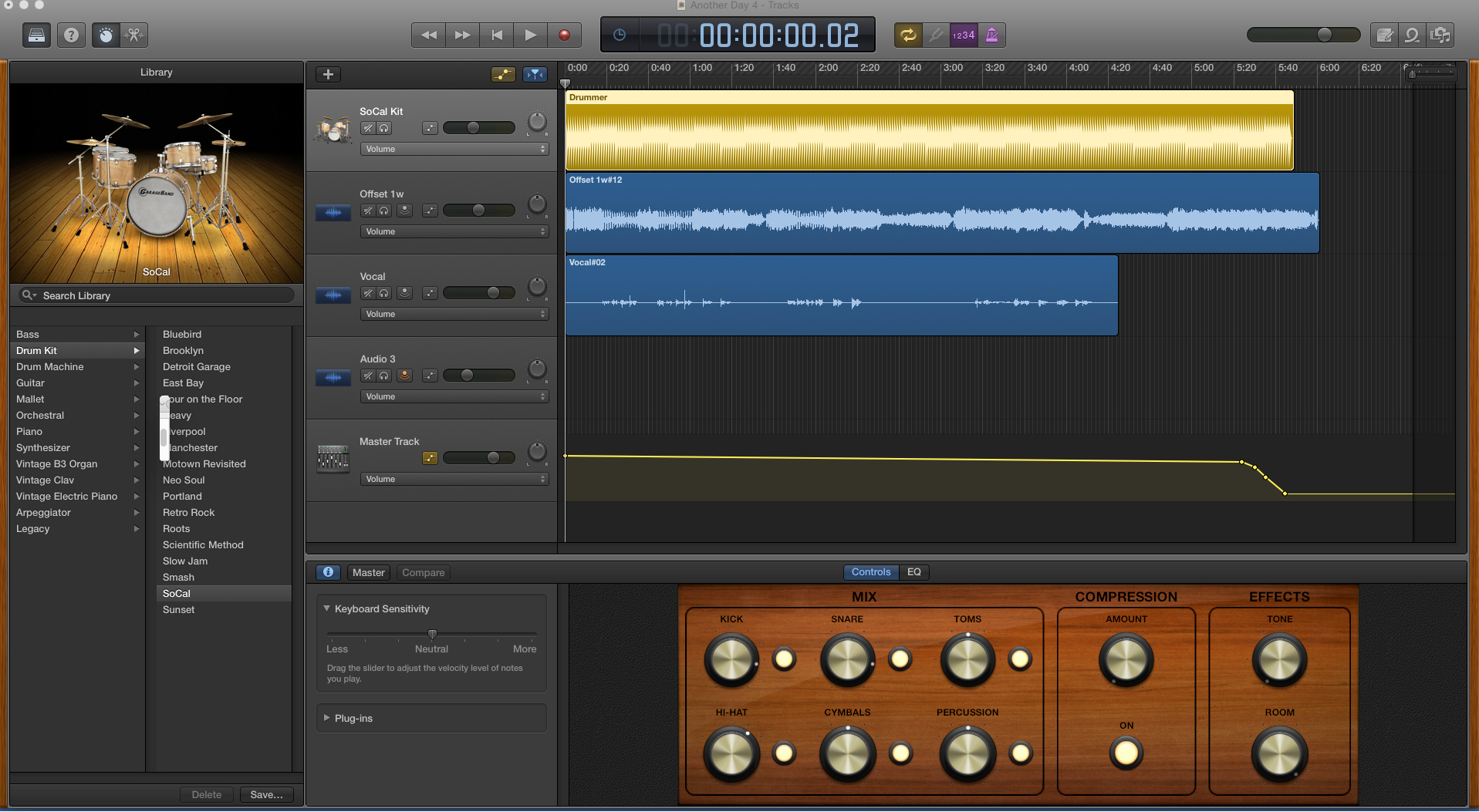Add a new track with plus button
The height and width of the screenshot is (812, 1479).
(x=328, y=74)
